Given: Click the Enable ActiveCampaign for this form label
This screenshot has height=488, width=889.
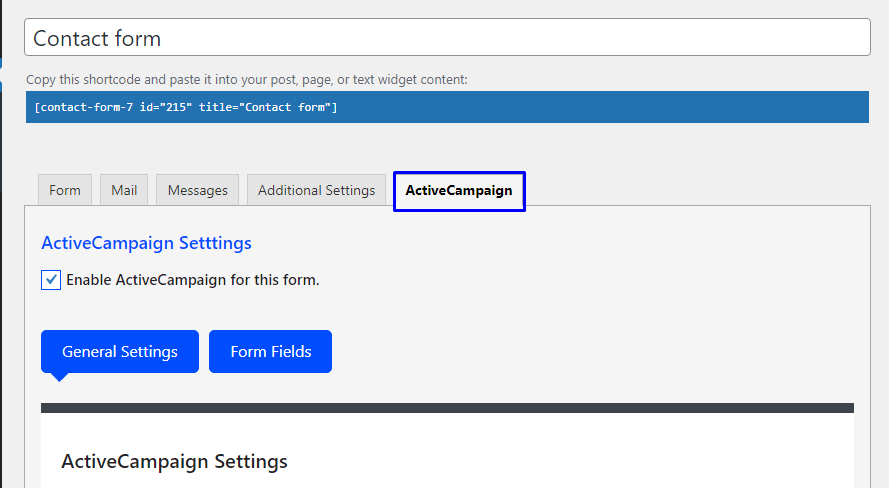Looking at the screenshot, I should (x=193, y=280).
